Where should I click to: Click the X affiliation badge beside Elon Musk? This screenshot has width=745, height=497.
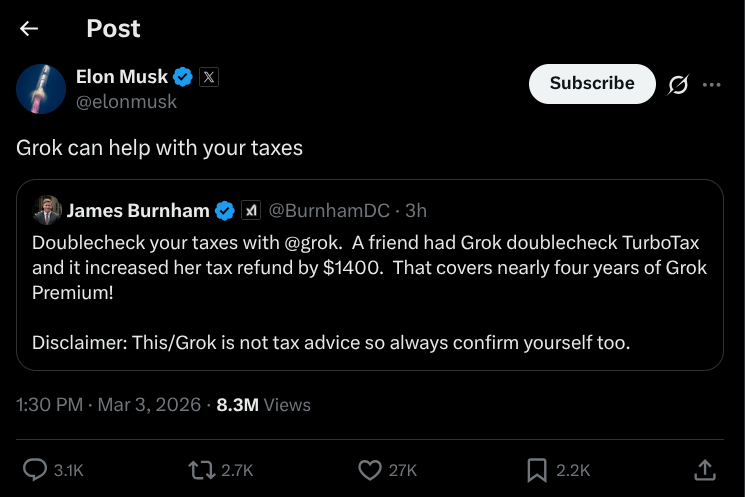(208, 76)
